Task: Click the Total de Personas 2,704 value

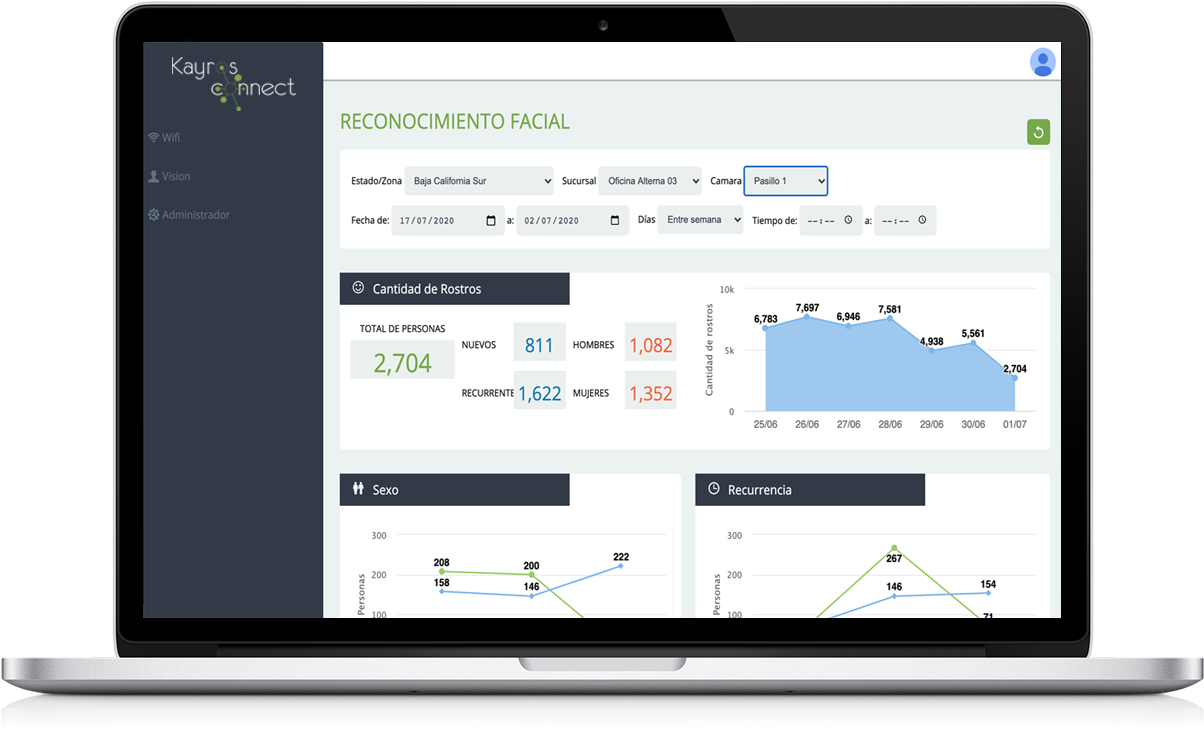Action: click(x=402, y=362)
